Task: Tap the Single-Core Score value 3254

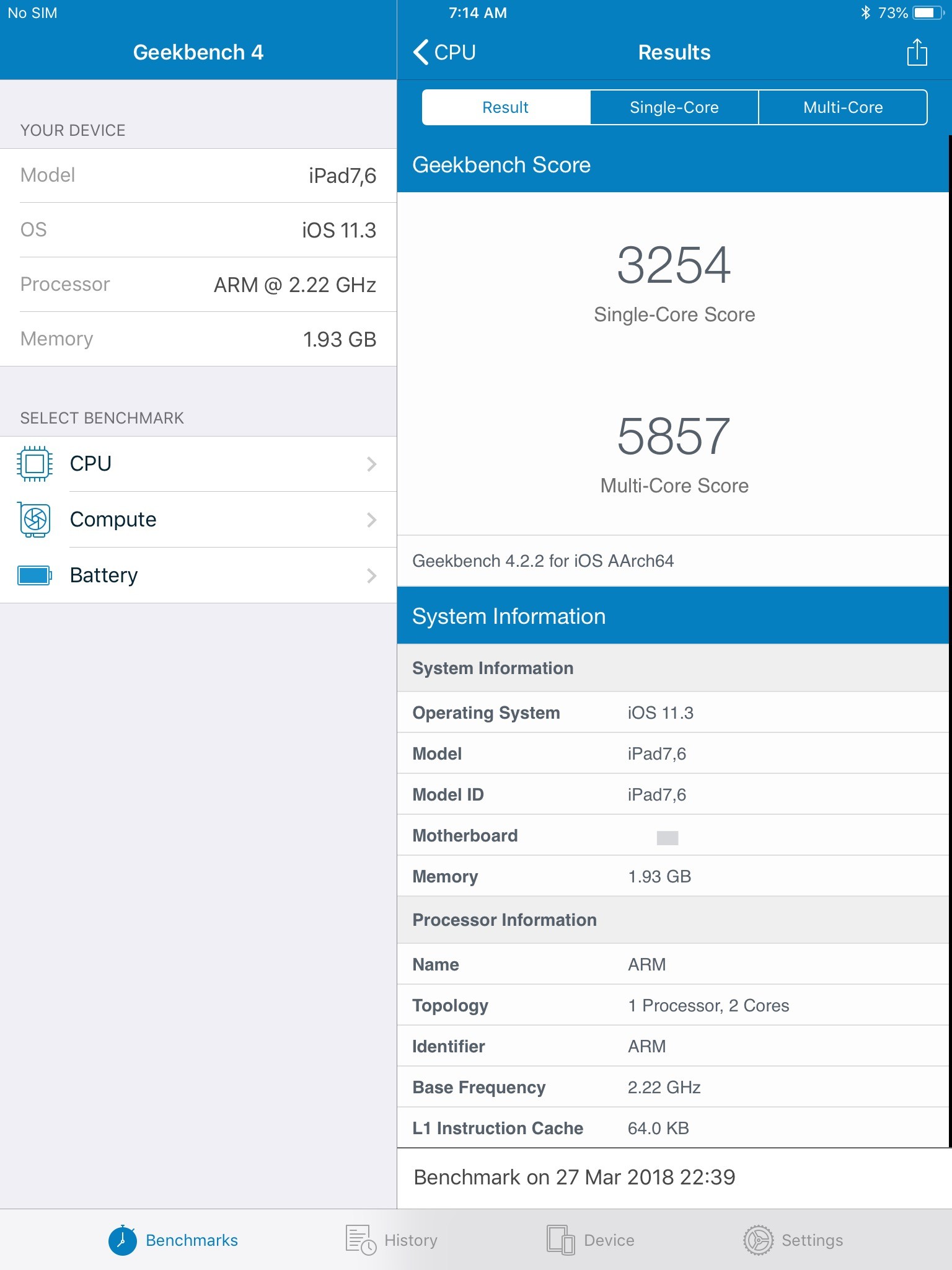Action: (x=674, y=265)
